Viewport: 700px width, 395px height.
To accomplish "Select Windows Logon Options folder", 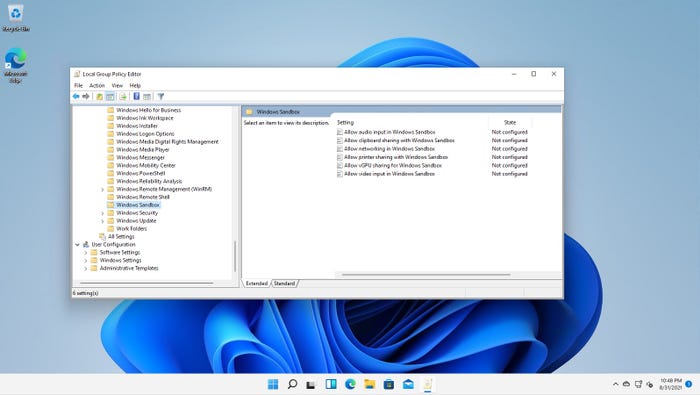I will tap(145, 134).
